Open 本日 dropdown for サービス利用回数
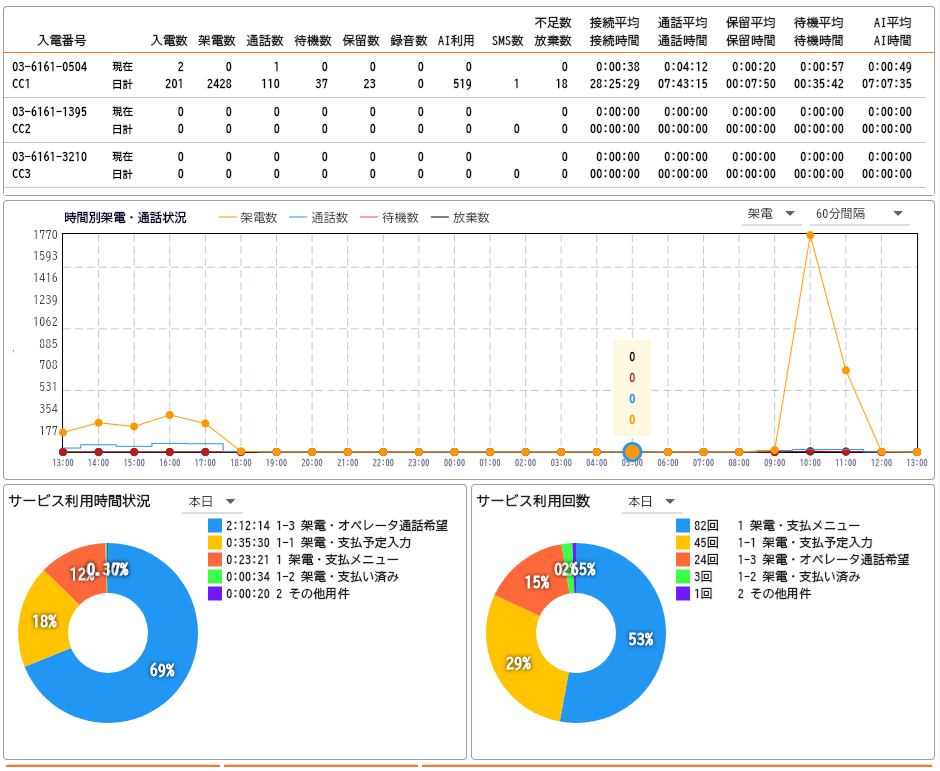 pos(650,501)
